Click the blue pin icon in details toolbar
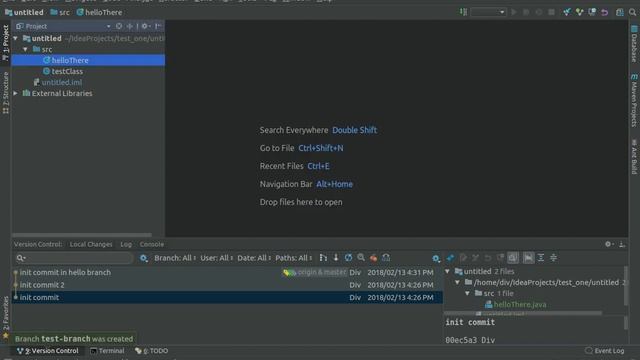Image resolution: width=640 pixels, height=360 pixels. tap(450, 258)
